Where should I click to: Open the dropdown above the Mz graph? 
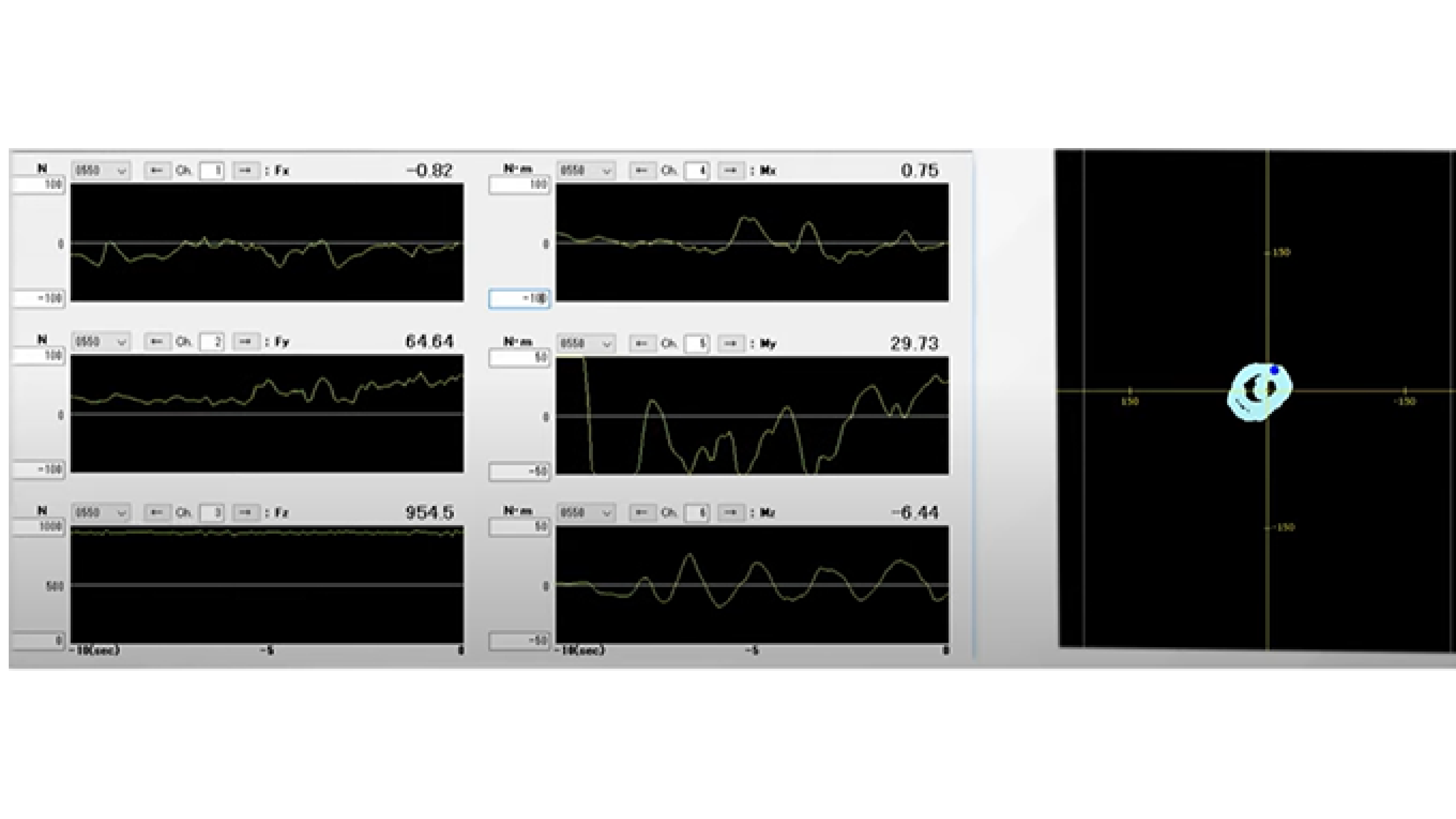[x=586, y=513]
